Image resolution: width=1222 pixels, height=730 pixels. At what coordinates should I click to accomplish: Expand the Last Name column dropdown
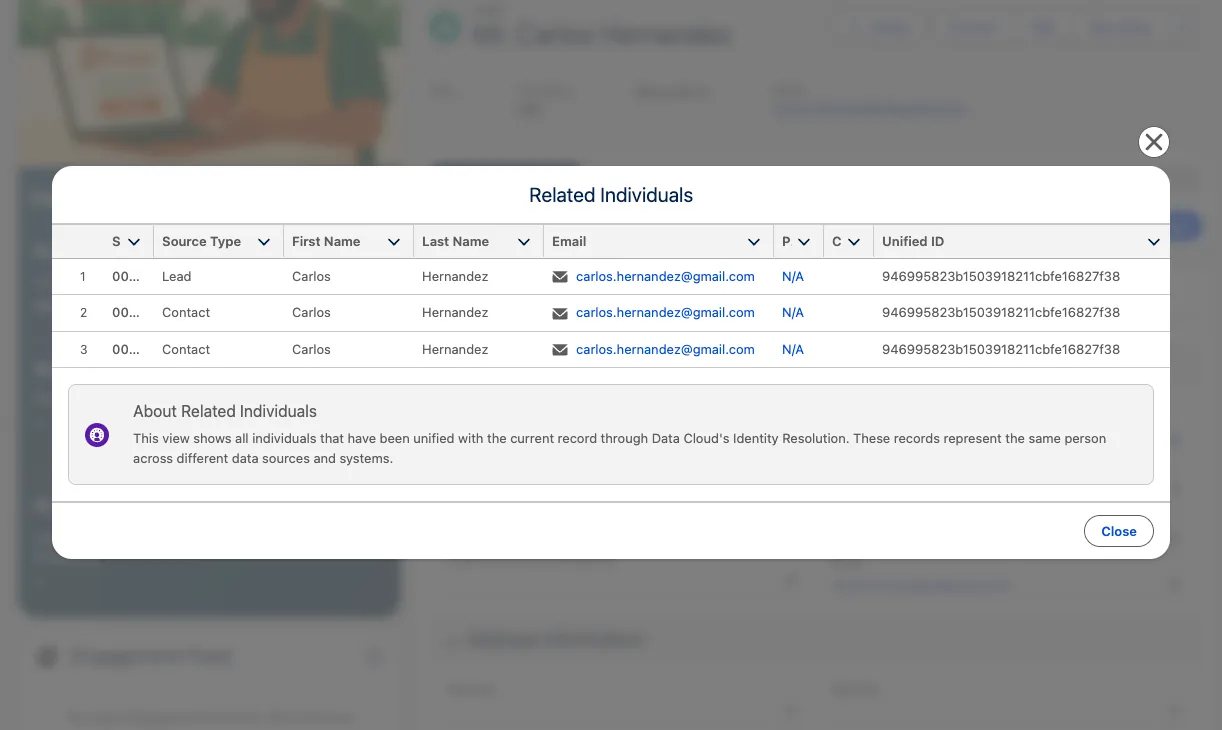524,242
